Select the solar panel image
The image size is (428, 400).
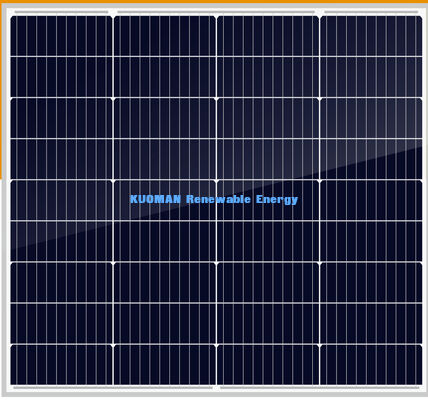point(215,200)
